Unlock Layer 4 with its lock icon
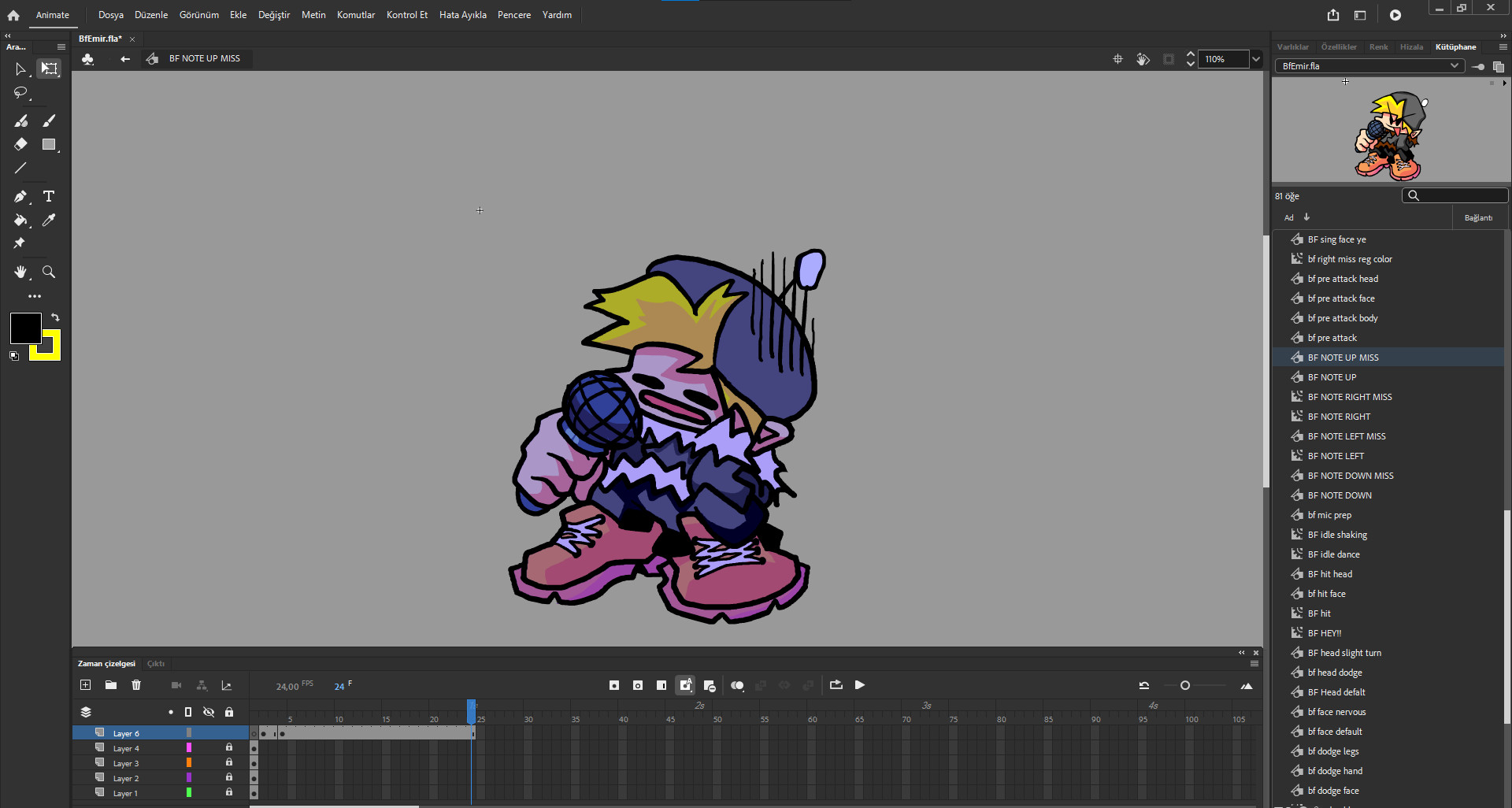This screenshot has width=1512, height=808. pos(229,747)
